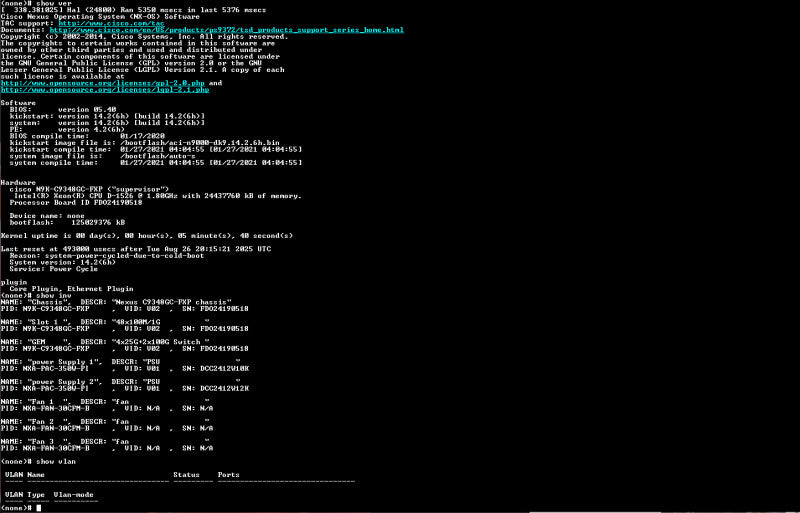Click the 'Hal (24800) Ran 5350 msecs' log line
800x513 pixels.
pyautogui.click(x=133, y=10)
